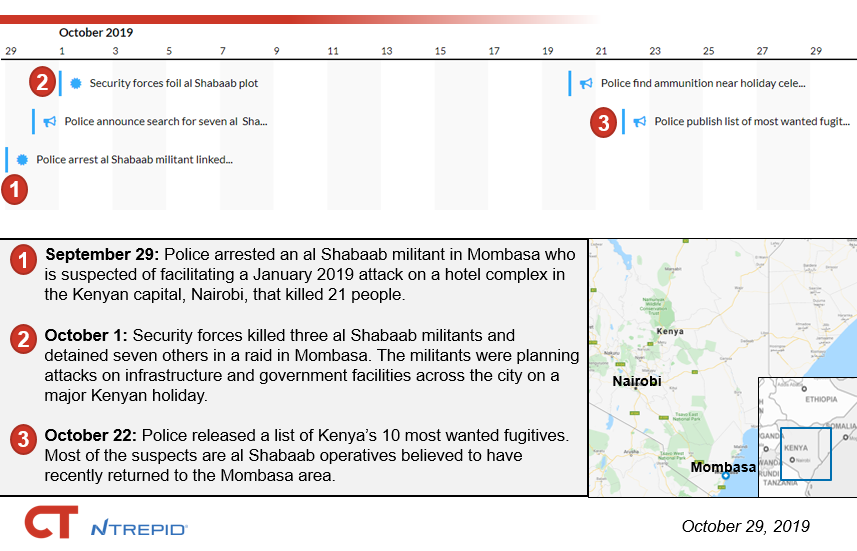Click the burst icon beside 'Police arrest al Shabaab militant'
This screenshot has width=857, height=551.
pos(22,160)
